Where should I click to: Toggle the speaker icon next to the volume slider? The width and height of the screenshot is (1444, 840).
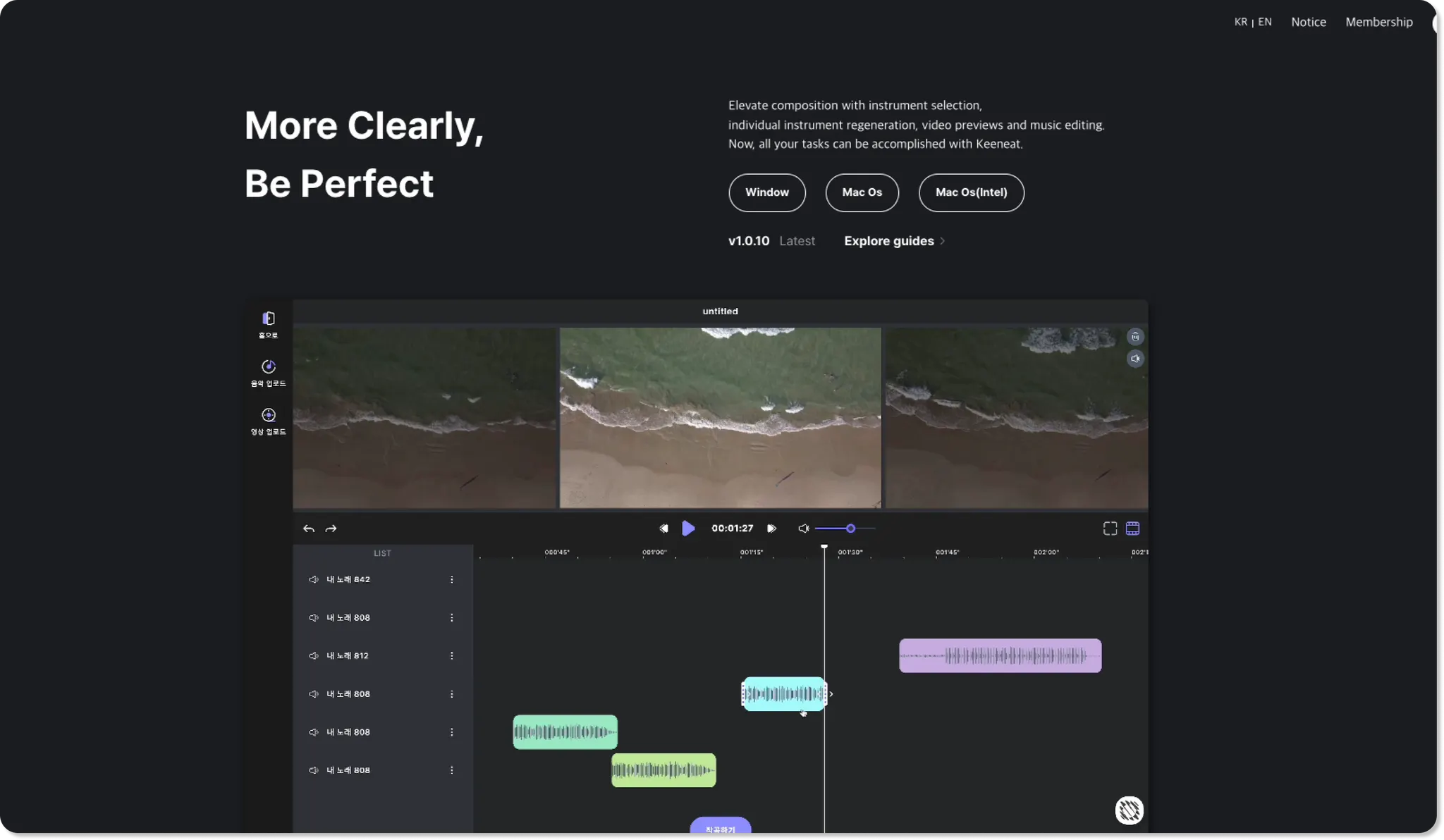point(803,529)
